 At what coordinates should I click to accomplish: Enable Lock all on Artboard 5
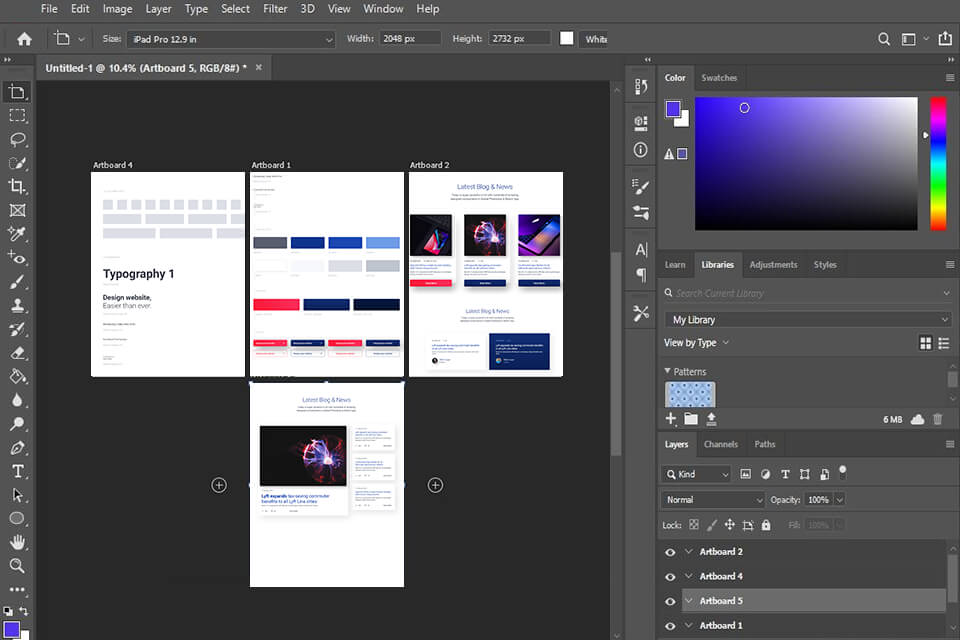766,524
